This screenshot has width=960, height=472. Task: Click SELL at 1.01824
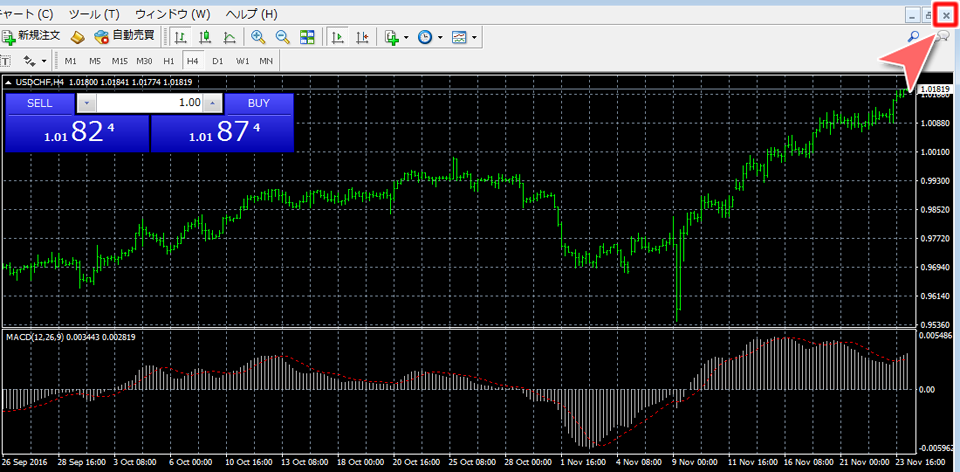point(77,122)
